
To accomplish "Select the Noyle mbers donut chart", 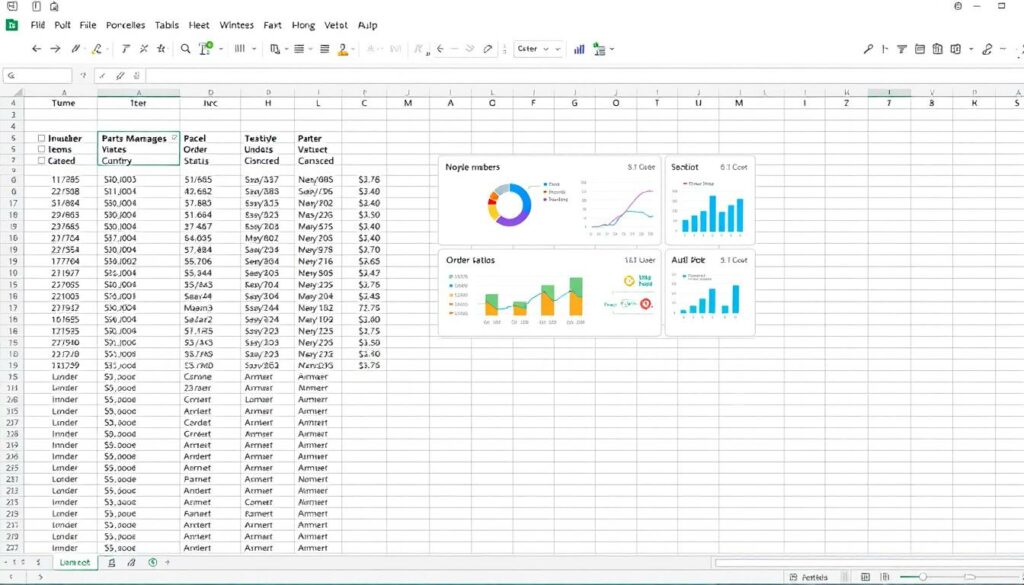I will pyautogui.click(x=510, y=204).
